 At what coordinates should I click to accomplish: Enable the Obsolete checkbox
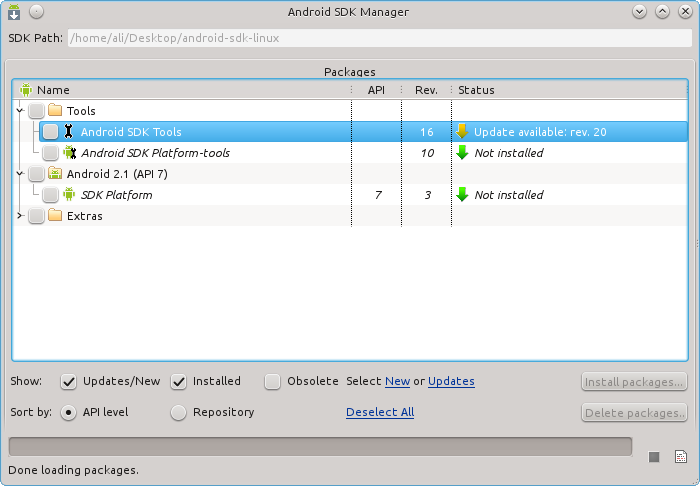(x=273, y=381)
